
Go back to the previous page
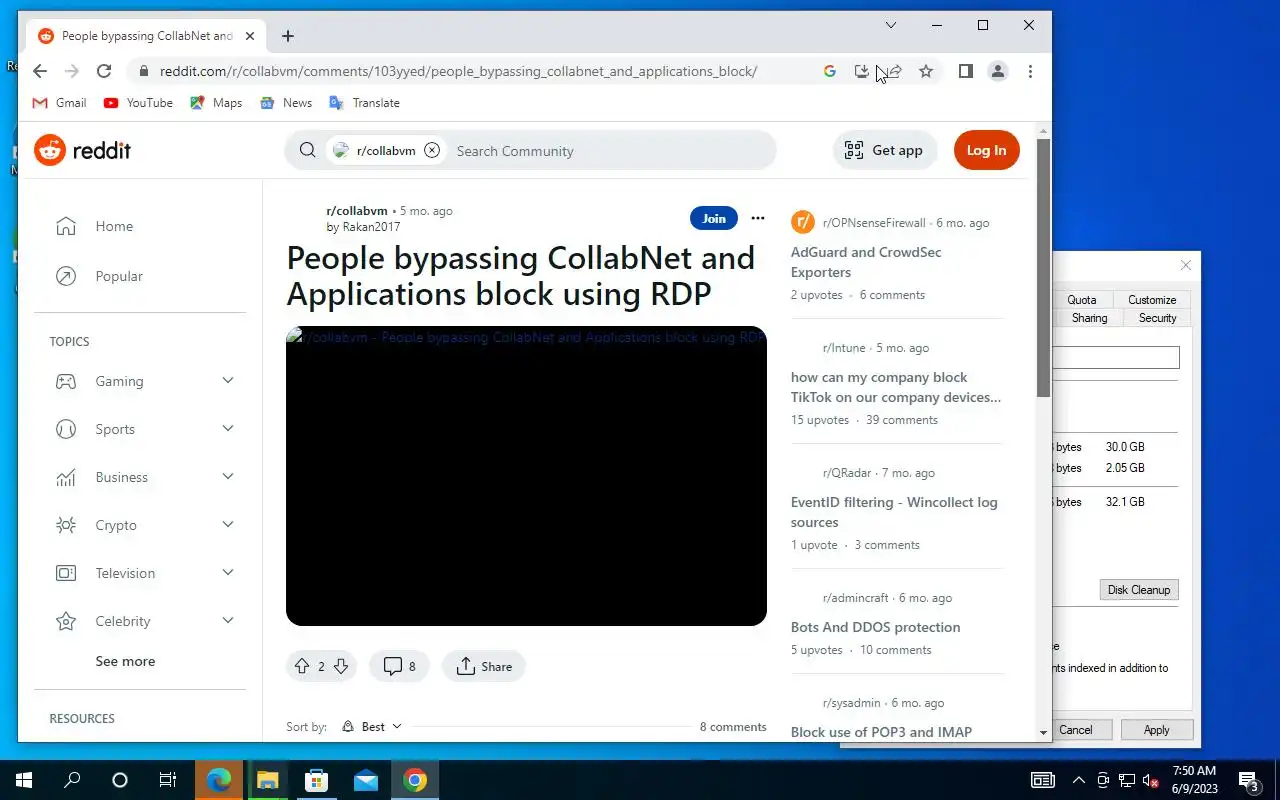click(40, 71)
